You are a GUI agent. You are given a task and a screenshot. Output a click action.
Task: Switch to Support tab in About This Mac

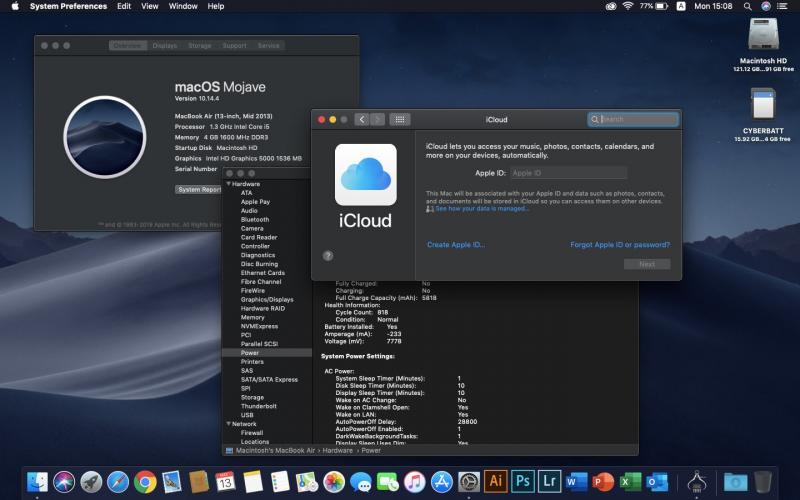234,45
